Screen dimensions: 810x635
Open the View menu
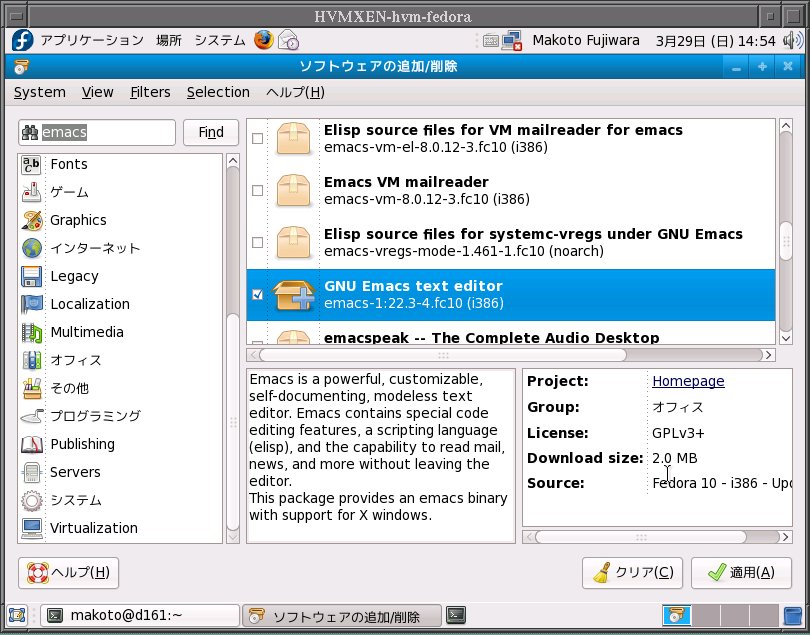coord(98,92)
